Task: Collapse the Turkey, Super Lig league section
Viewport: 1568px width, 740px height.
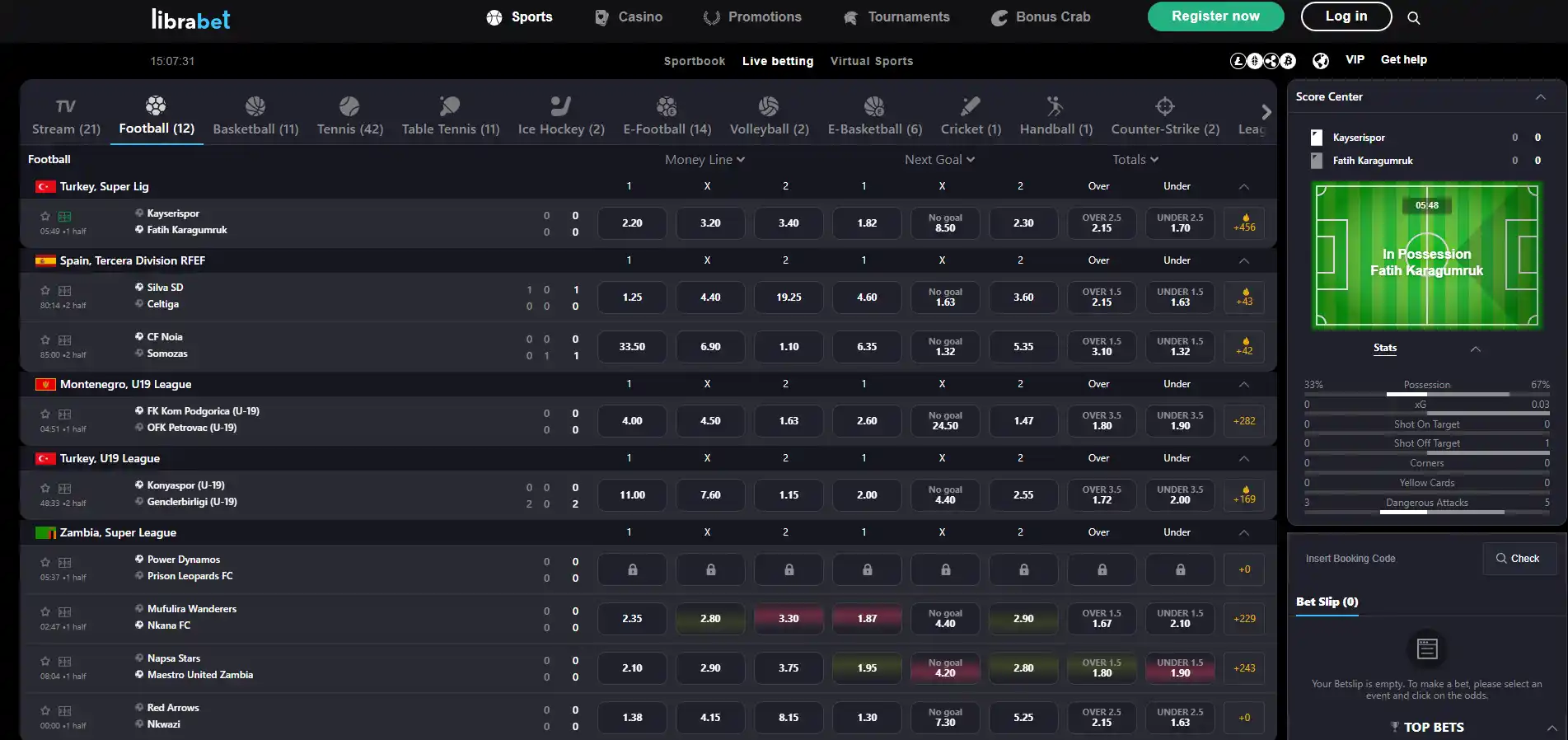Action: 1244,187
